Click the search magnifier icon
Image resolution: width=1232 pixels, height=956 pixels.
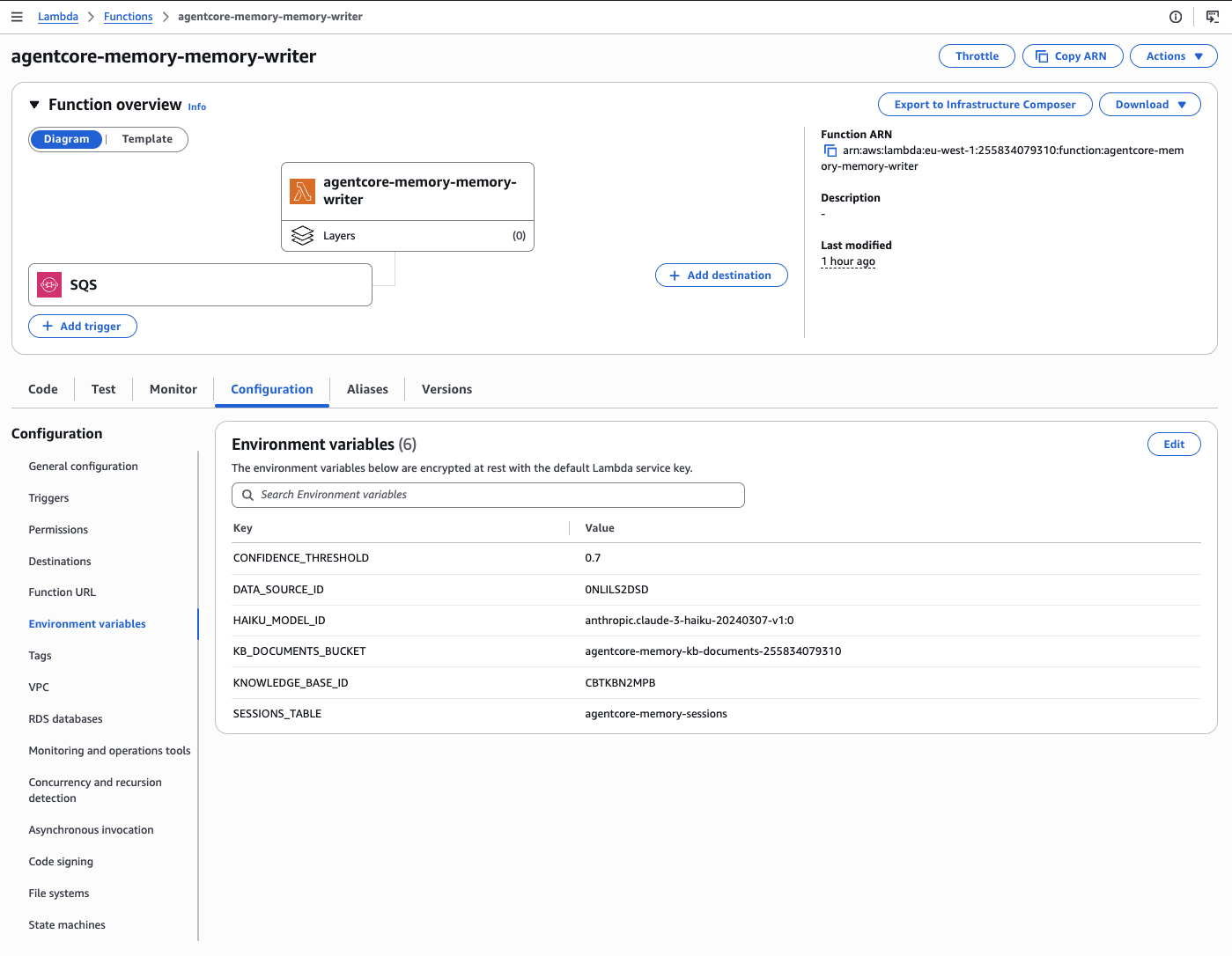pyautogui.click(x=248, y=495)
